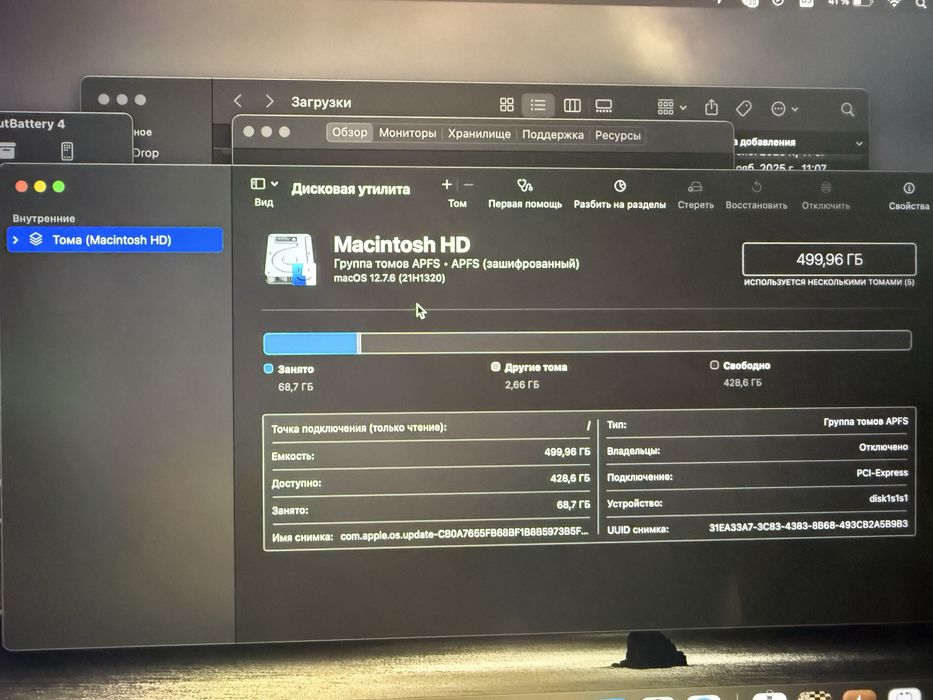Click the blue used-space bar segment
Viewport: 933px width, 700px height.
tap(311, 343)
